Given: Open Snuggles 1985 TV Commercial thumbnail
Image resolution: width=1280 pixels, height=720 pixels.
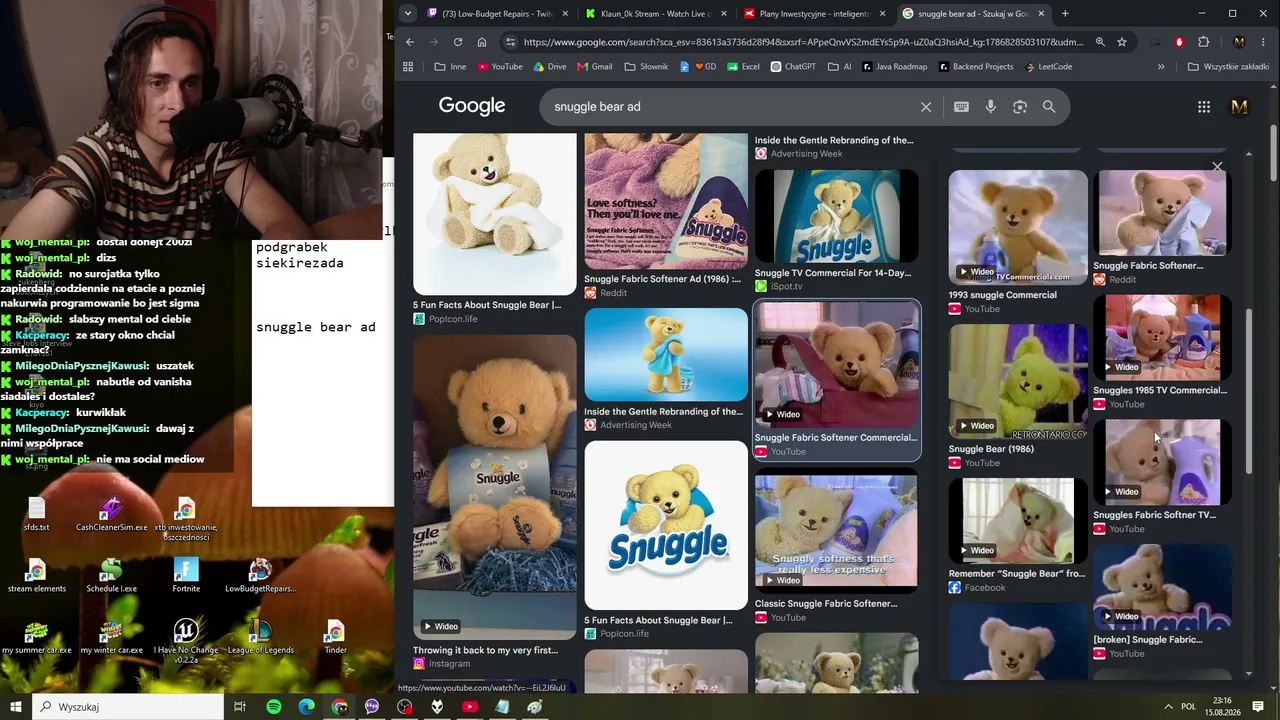Looking at the screenshot, I should pos(1162,337).
